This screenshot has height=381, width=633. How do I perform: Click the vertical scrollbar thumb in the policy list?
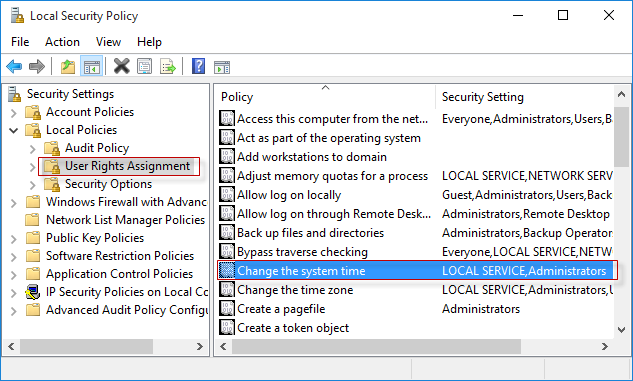[622, 136]
